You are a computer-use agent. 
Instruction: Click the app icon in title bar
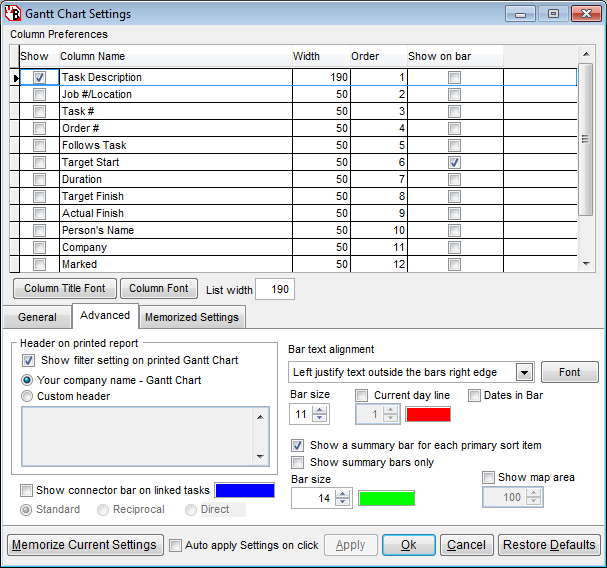click(13, 14)
